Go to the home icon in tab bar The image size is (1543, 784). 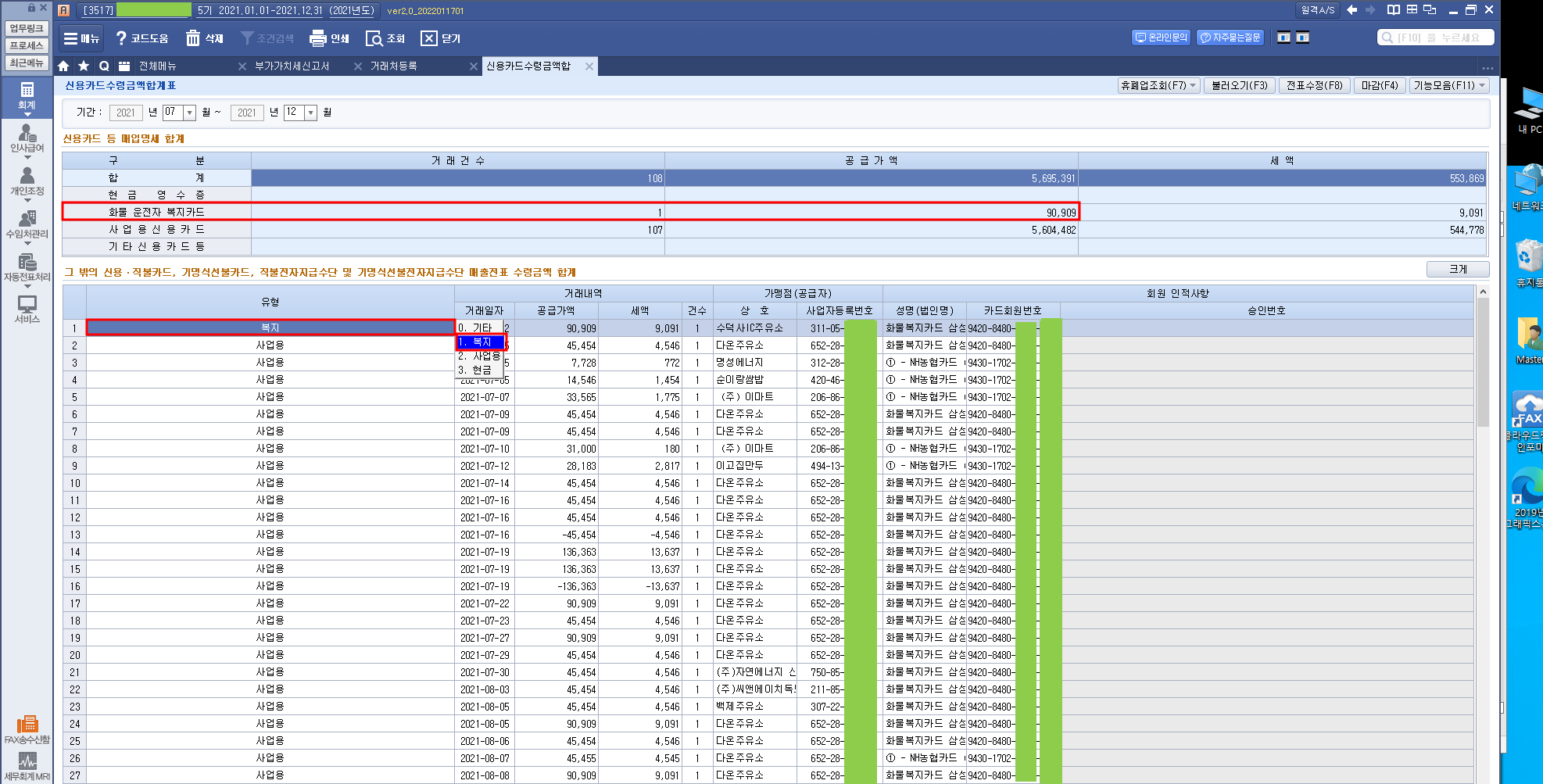(64, 66)
